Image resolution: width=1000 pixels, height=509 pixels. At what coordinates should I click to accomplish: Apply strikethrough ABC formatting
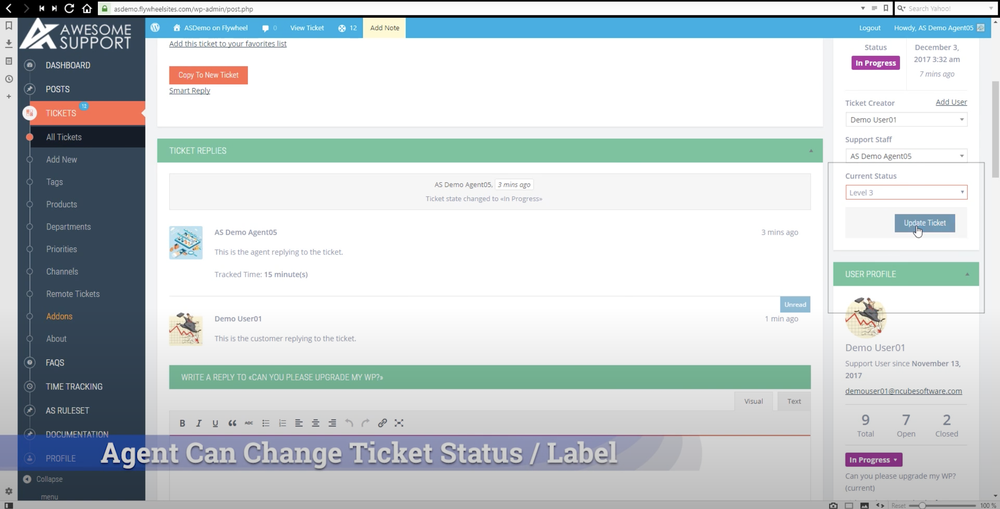(x=249, y=423)
